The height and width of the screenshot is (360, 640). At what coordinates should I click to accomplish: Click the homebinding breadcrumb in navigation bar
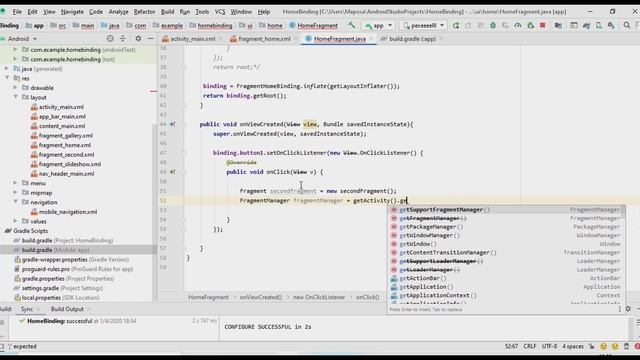pos(215,25)
